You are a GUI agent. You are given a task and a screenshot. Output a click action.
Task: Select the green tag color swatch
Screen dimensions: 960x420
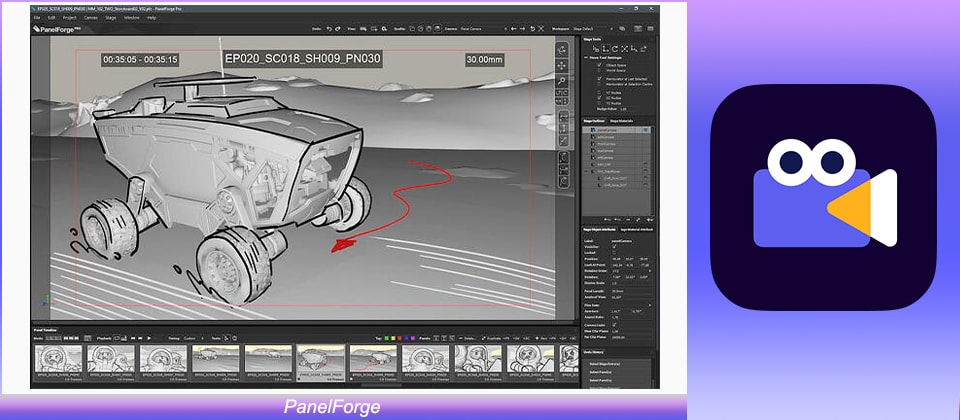tap(386, 337)
